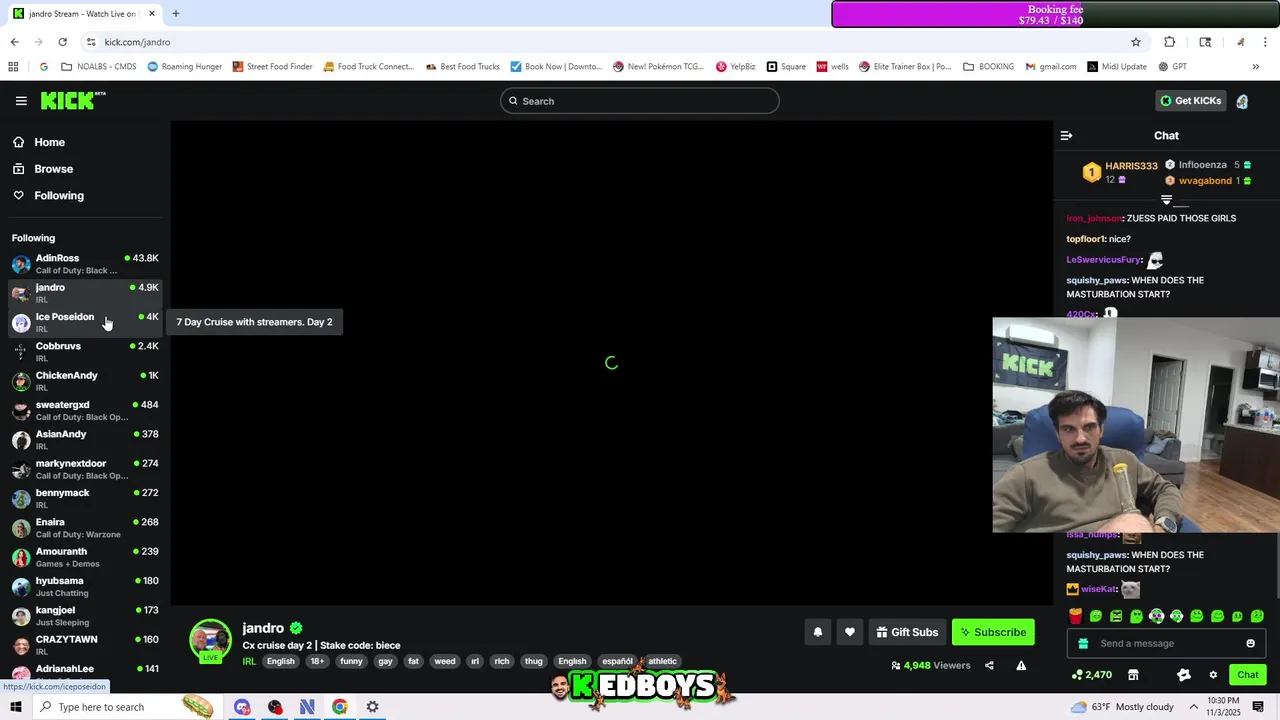
Task: Click the Get KICKs button
Action: click(x=1190, y=101)
